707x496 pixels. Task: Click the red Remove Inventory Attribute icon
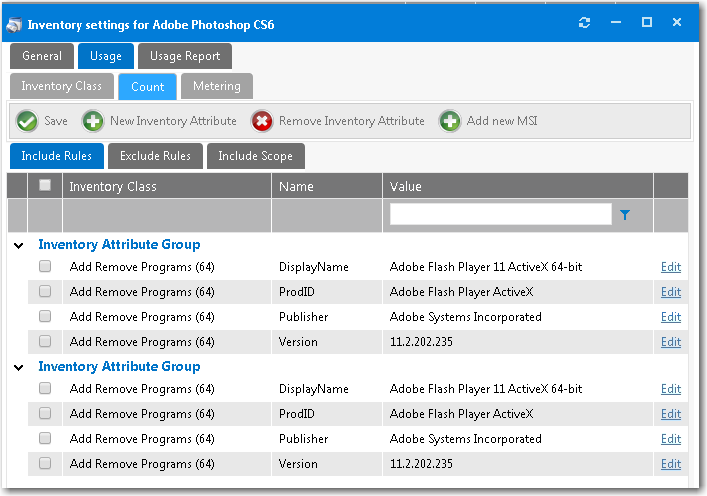click(x=262, y=121)
